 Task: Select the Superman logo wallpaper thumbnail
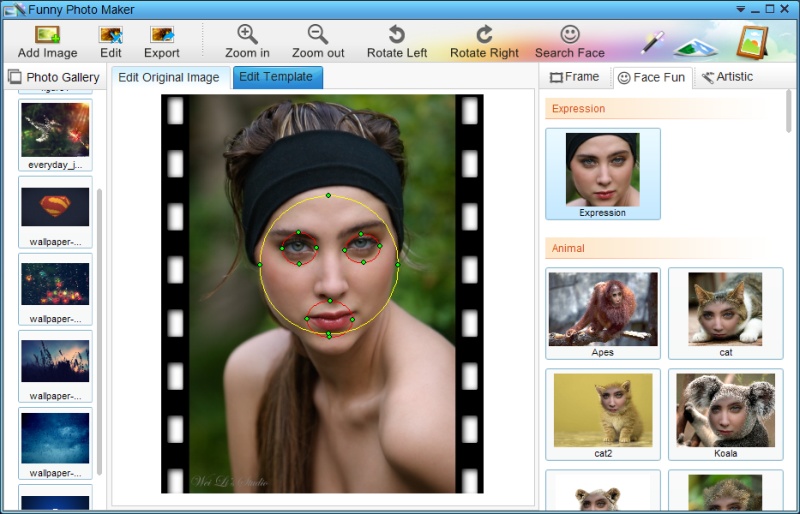tap(55, 212)
